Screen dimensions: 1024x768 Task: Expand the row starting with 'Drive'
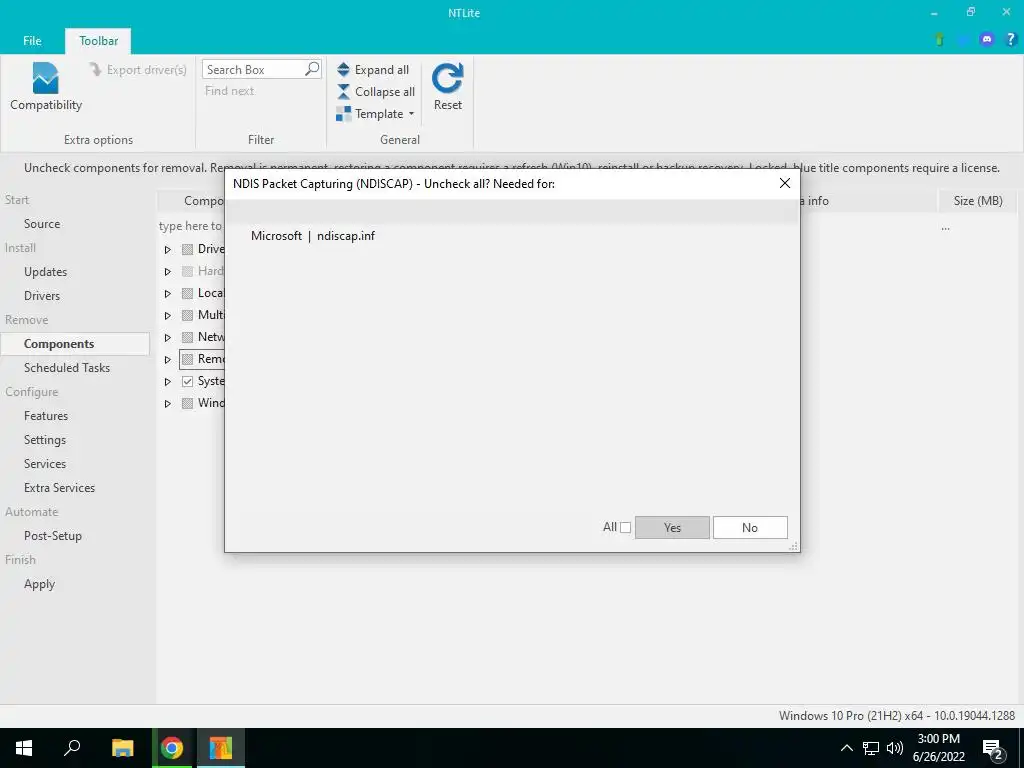[x=168, y=249]
